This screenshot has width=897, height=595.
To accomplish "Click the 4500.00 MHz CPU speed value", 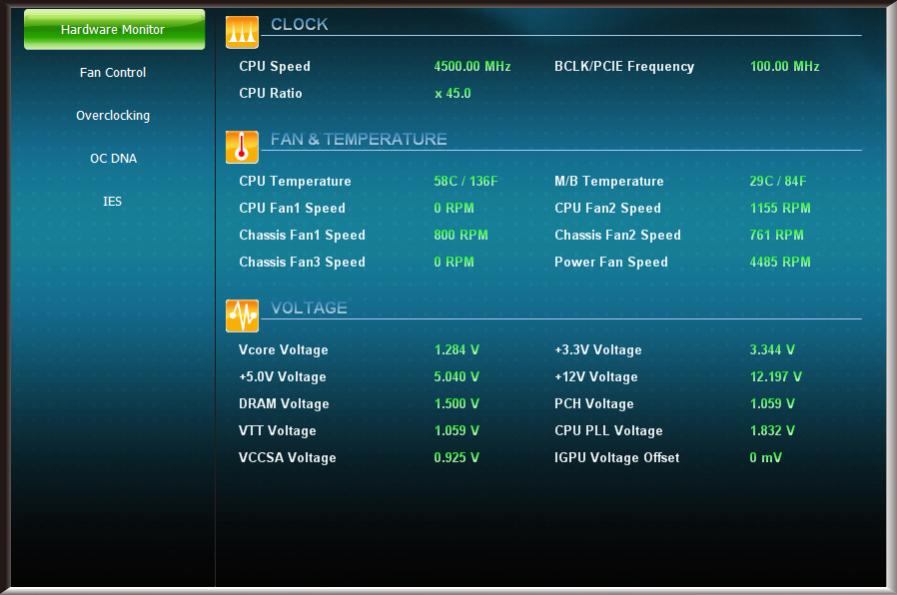I will tap(472, 66).
